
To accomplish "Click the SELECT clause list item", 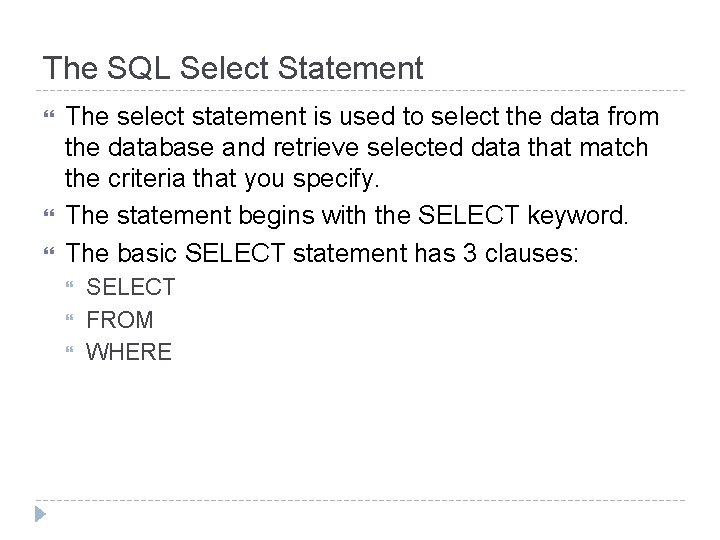I will coord(131,287).
